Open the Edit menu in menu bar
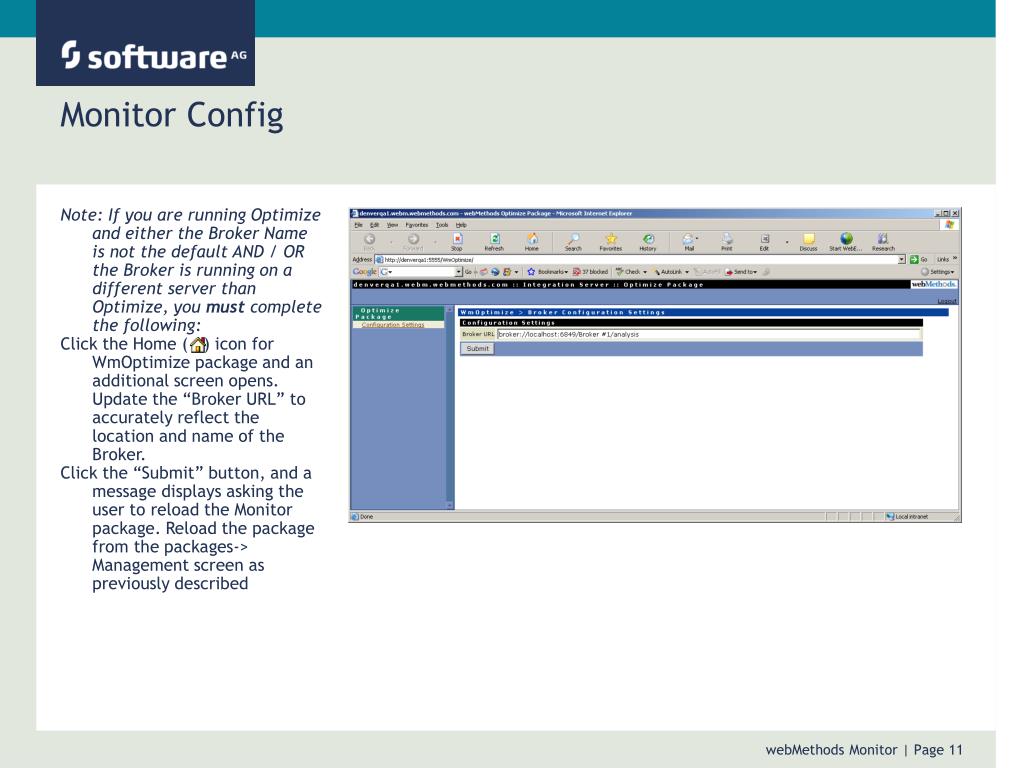1024x768 pixels. [x=374, y=225]
